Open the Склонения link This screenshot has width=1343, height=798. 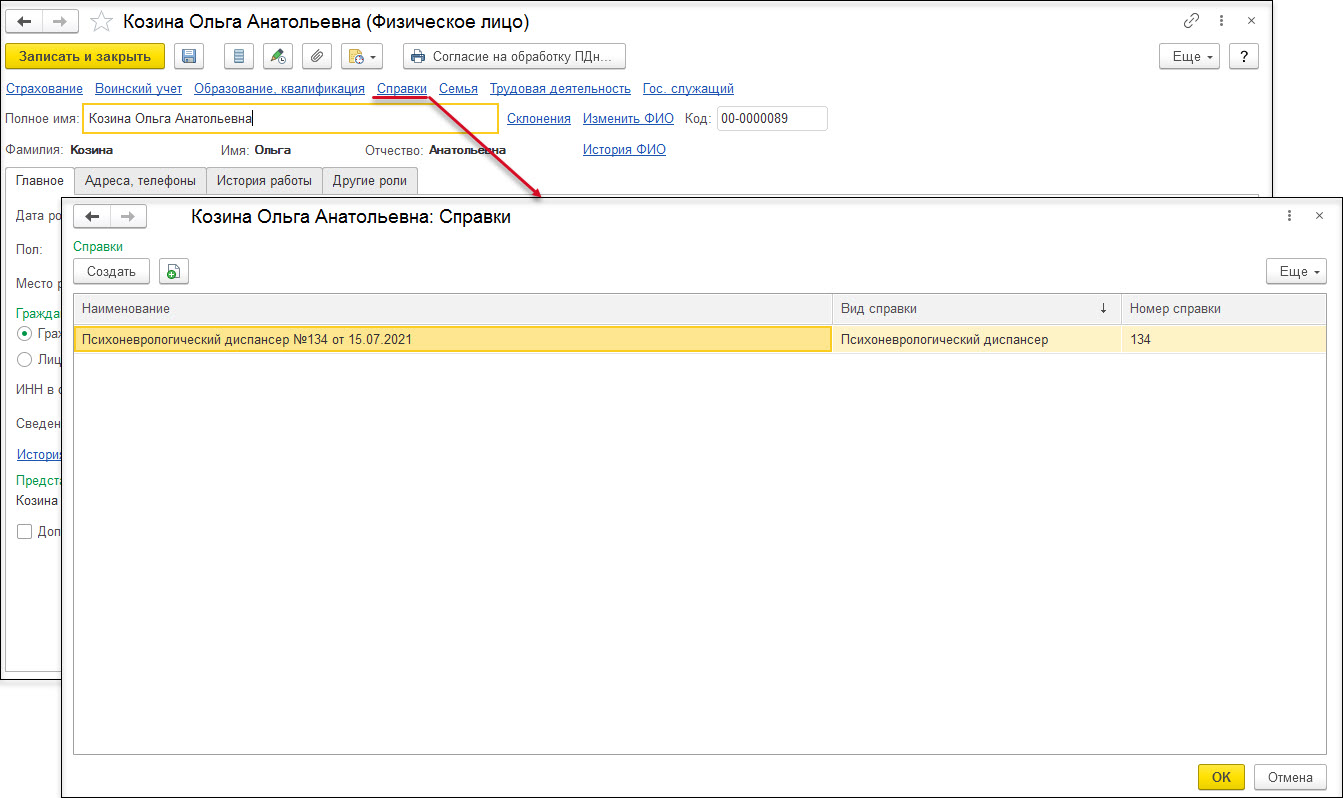[539, 118]
